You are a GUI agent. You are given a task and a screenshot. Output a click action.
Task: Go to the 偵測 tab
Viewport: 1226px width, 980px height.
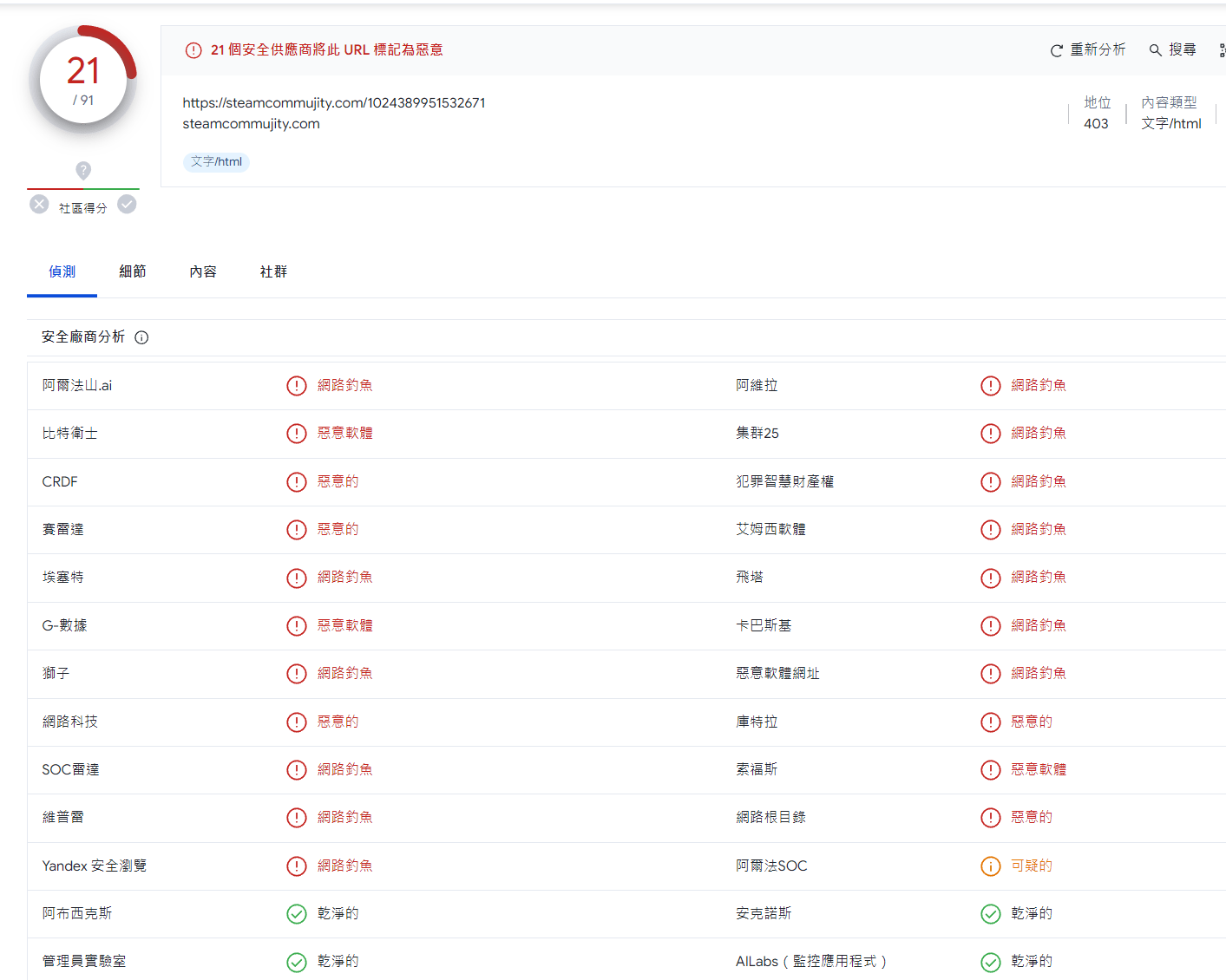62,271
